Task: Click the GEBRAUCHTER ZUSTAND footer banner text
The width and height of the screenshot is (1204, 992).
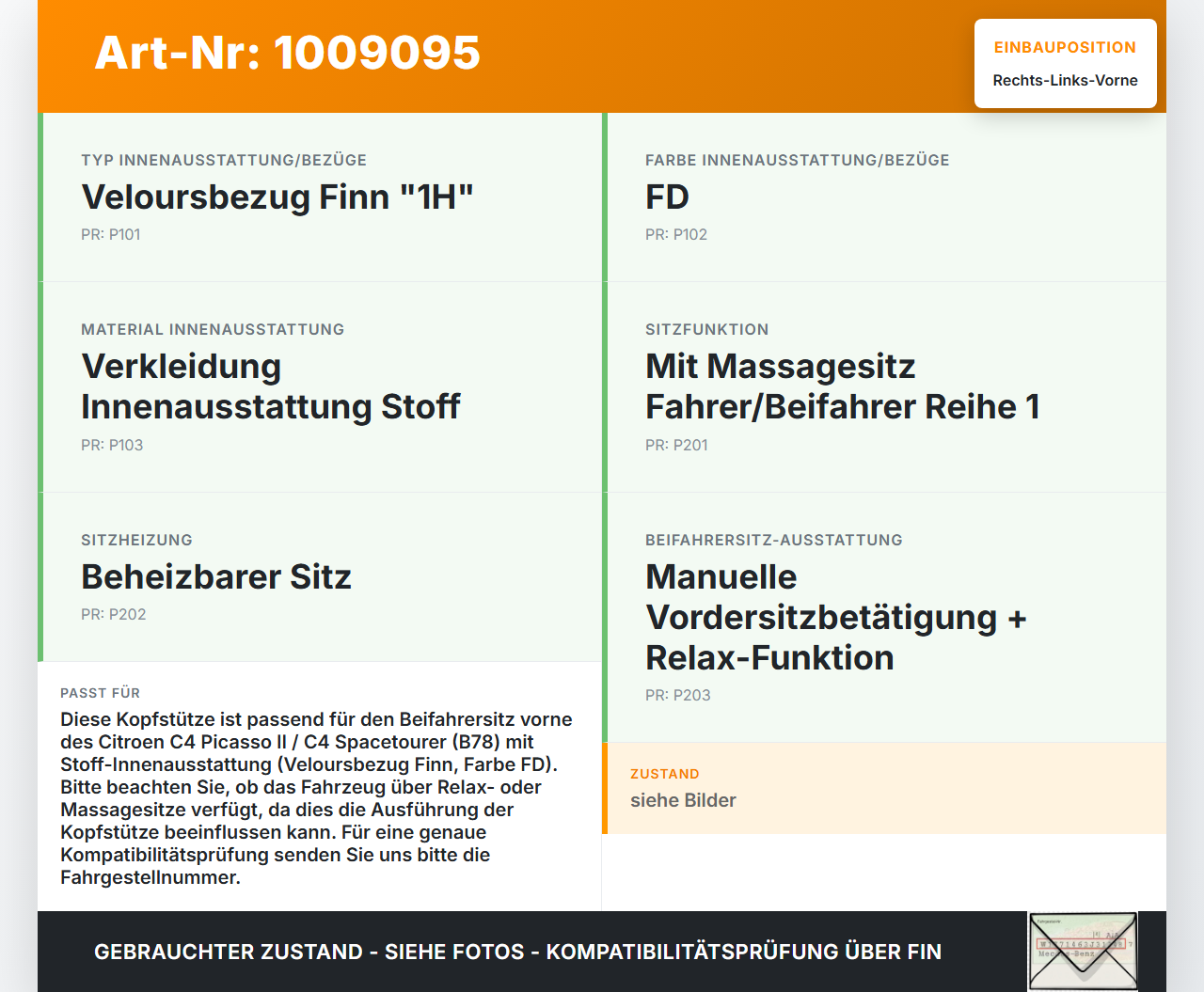Action: tap(517, 952)
